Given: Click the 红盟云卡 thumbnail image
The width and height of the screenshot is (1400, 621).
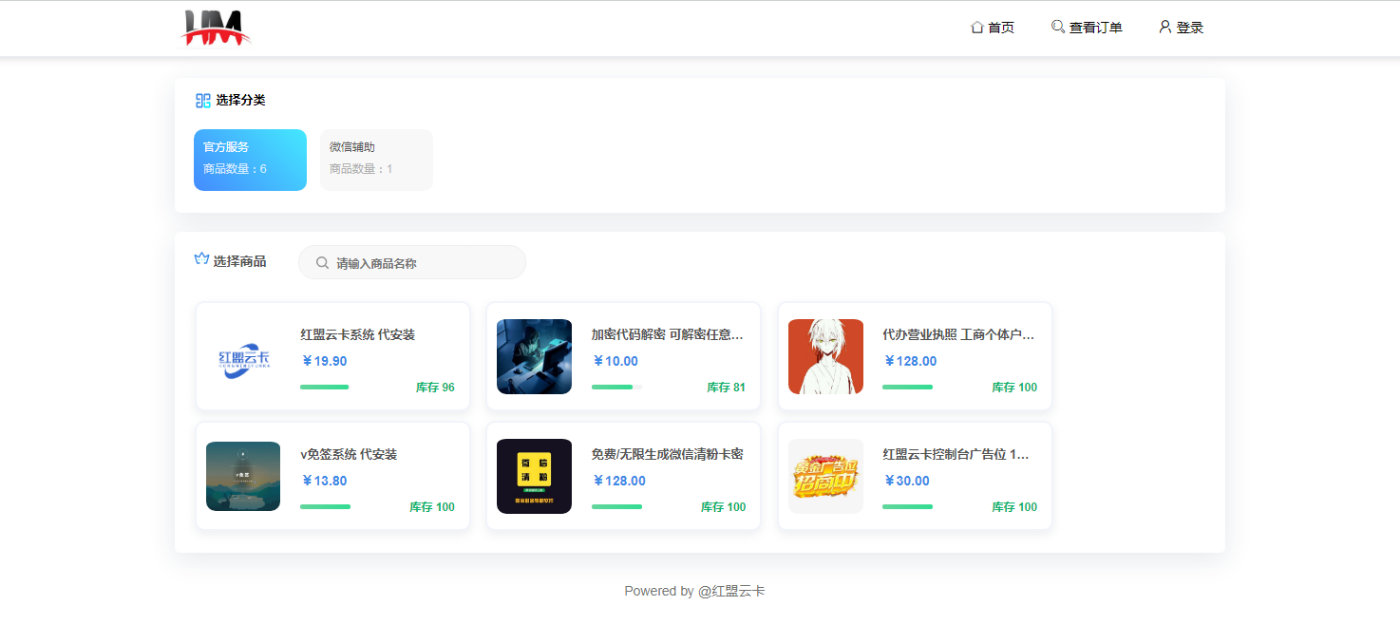Looking at the screenshot, I should [242, 356].
